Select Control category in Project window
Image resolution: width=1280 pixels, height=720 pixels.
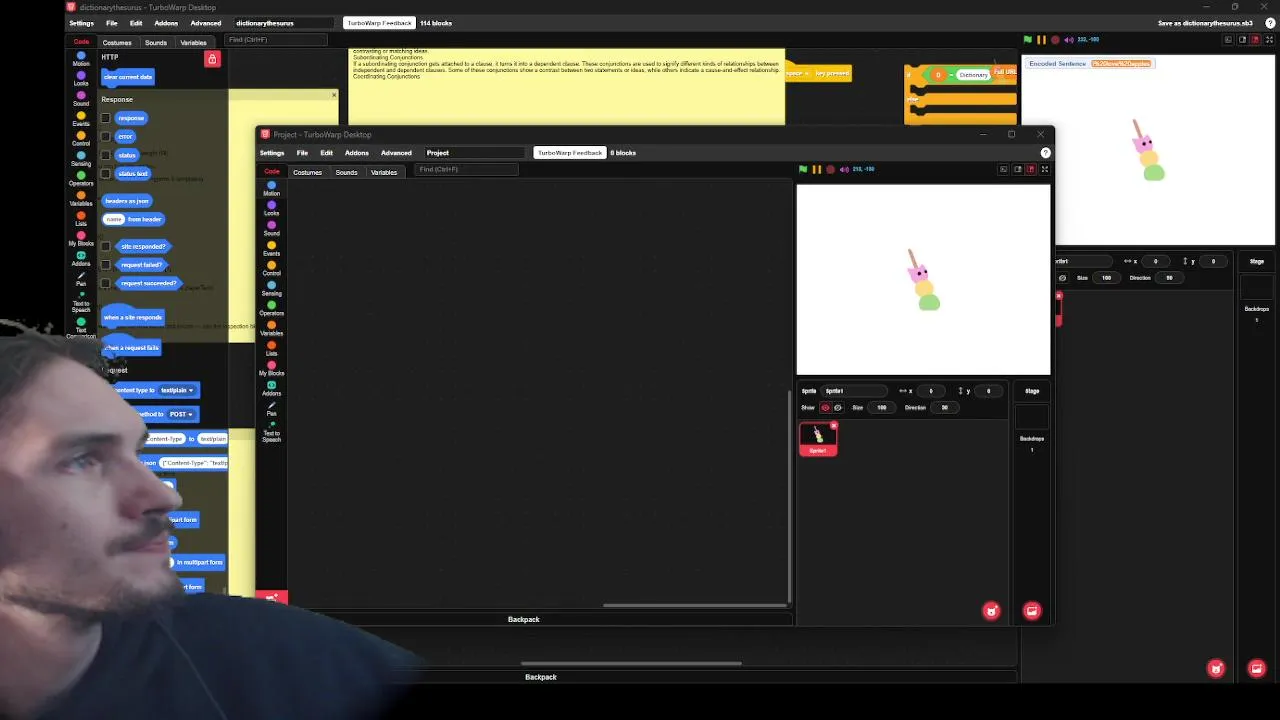click(x=271, y=268)
